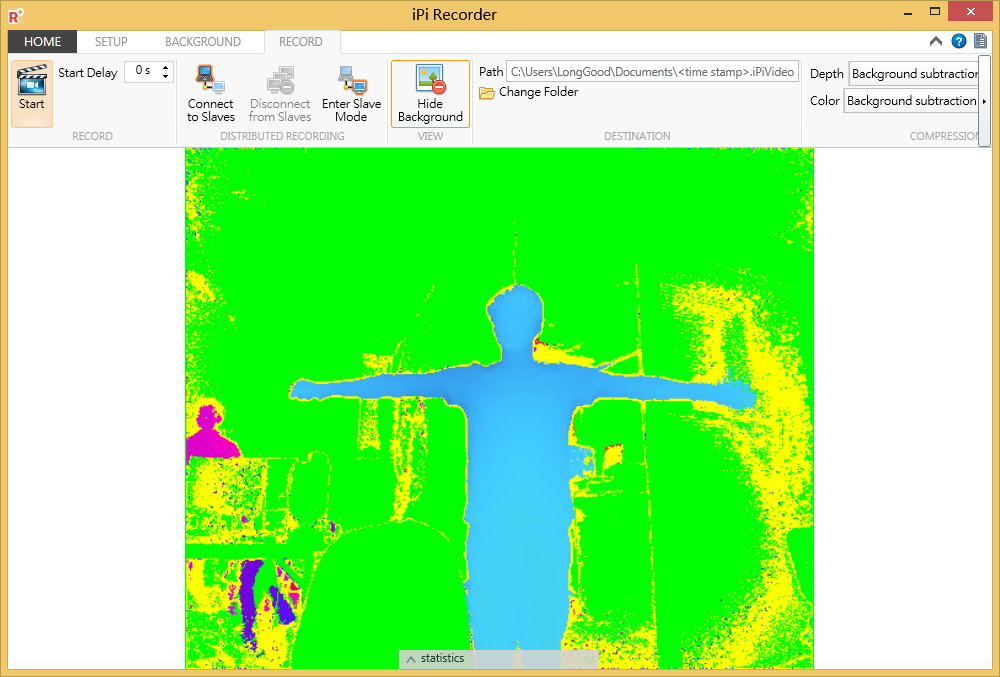
Task: Decrease Start Delay with down arrow
Action: click(x=166, y=77)
